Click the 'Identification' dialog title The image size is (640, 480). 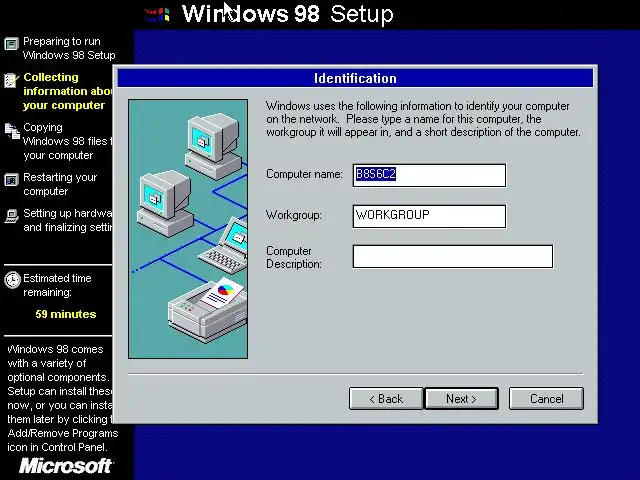point(355,78)
